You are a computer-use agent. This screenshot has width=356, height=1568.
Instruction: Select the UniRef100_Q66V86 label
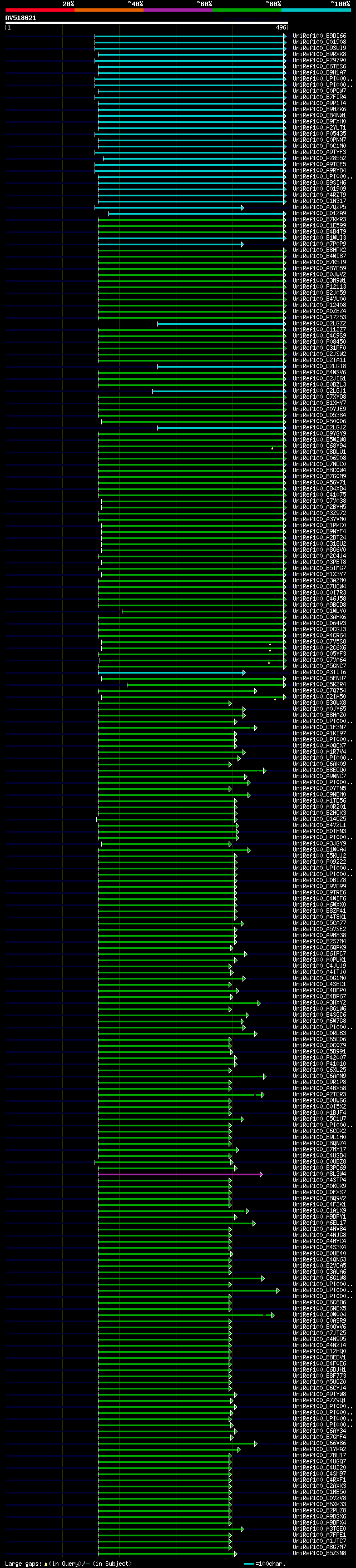[x=319, y=1443]
